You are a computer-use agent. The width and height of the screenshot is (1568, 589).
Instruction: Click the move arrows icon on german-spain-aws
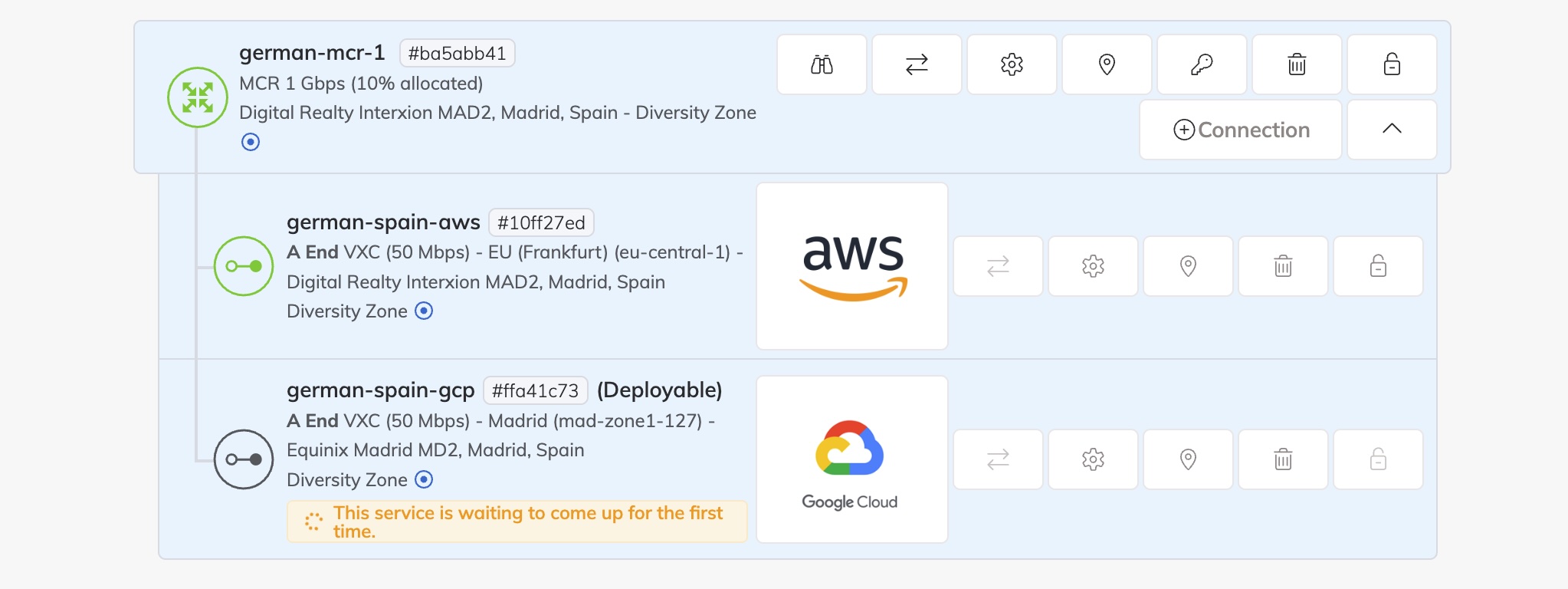[x=997, y=266]
